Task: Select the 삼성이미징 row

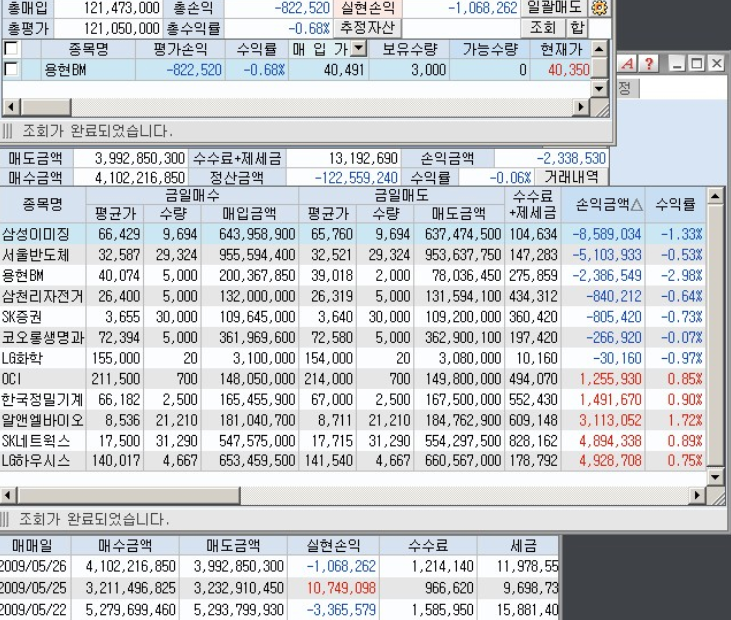Action: click(x=352, y=234)
